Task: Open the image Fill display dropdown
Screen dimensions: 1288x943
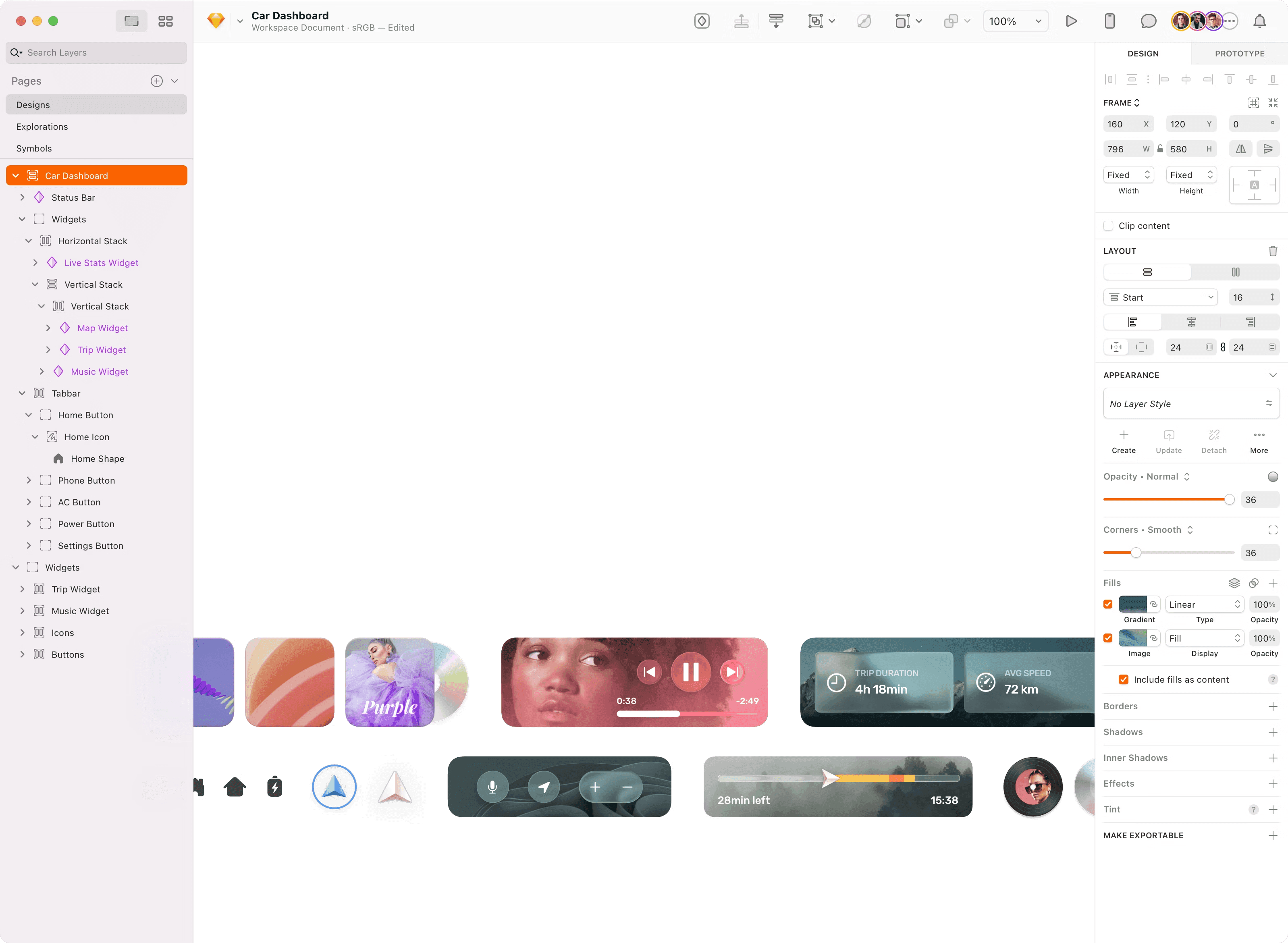Action: tap(1204, 638)
